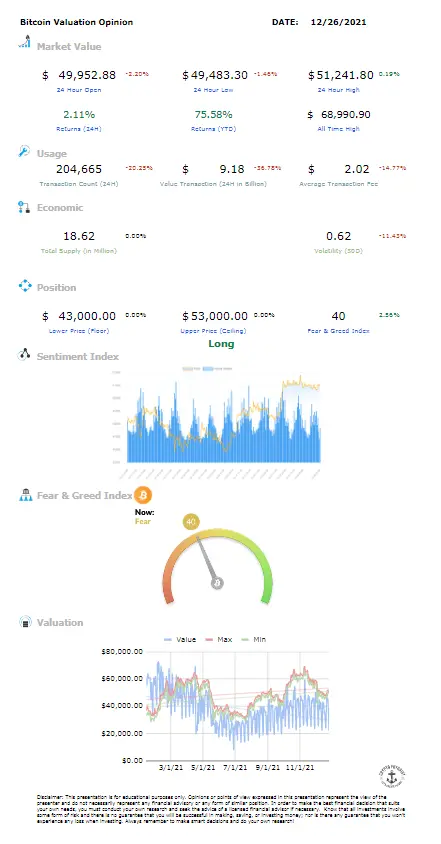Click the Valuation line chart area
This screenshot has width=441, height=844.
237,706
